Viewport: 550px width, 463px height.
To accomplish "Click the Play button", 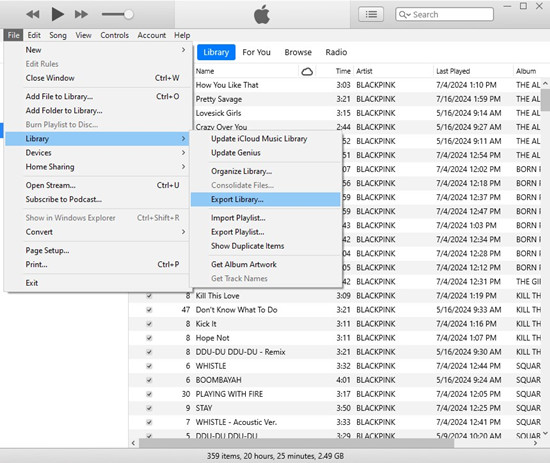I will [58, 14].
